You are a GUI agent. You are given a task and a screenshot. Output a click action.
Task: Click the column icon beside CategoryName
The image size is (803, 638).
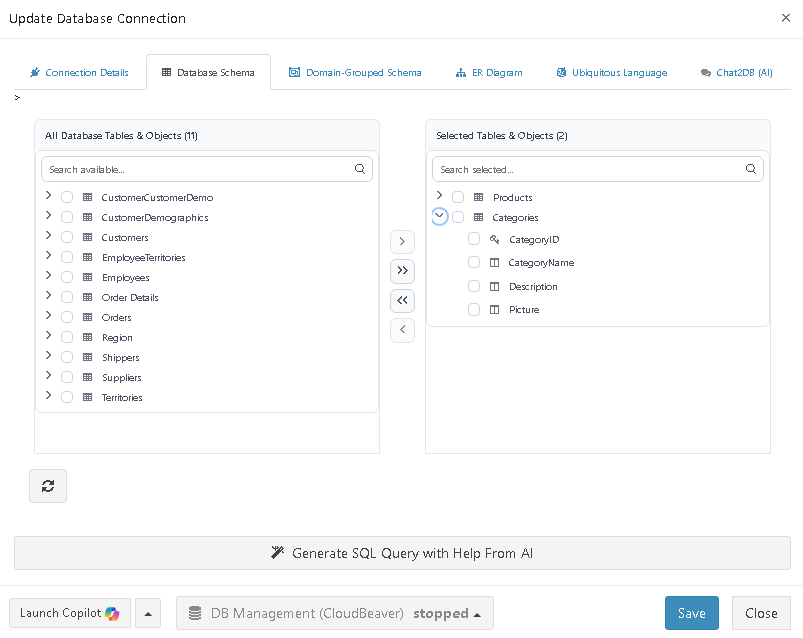coord(494,263)
